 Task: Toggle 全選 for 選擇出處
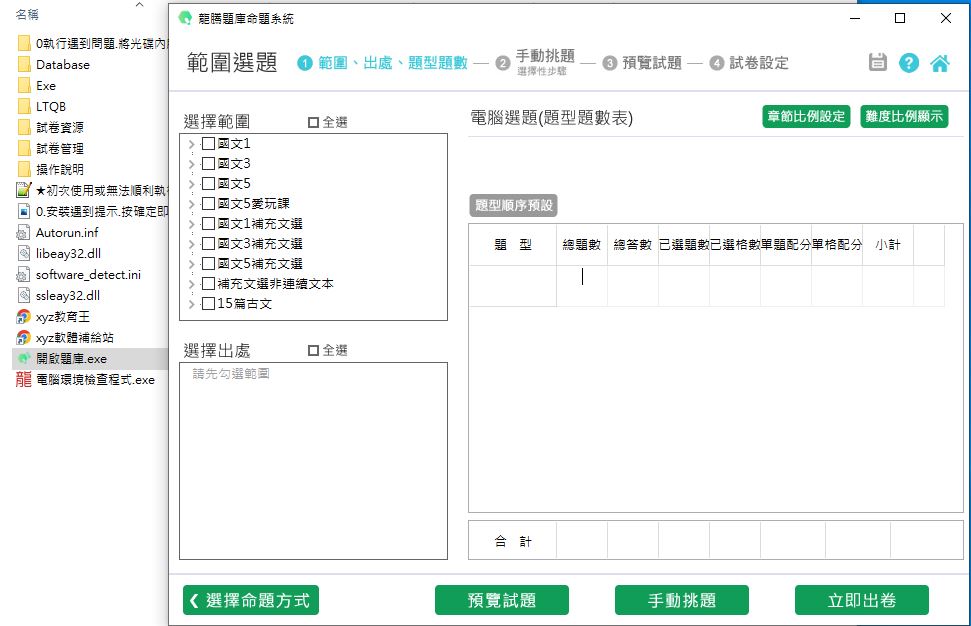pos(313,350)
